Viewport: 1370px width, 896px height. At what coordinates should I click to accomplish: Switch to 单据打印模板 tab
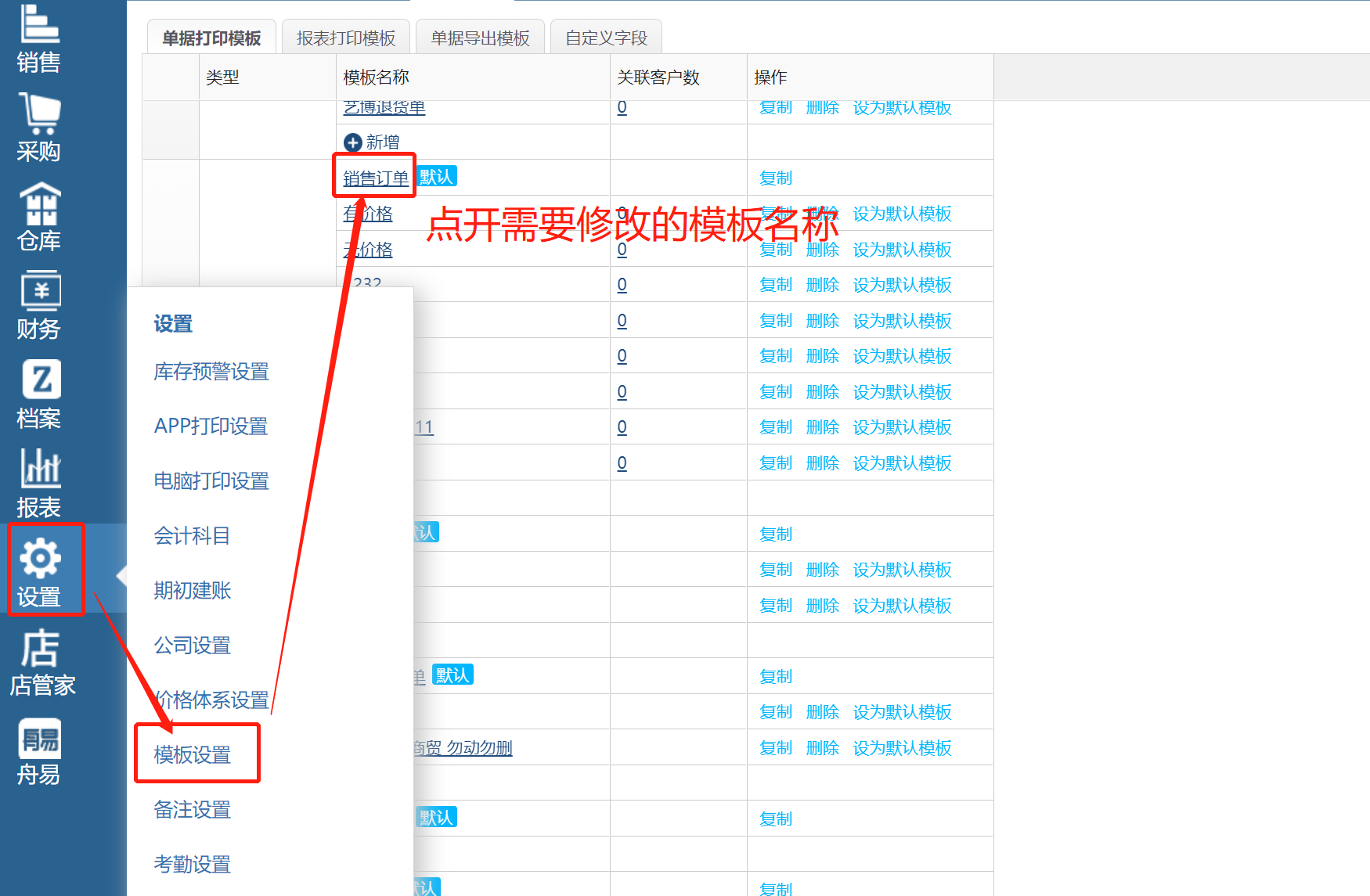click(x=211, y=38)
